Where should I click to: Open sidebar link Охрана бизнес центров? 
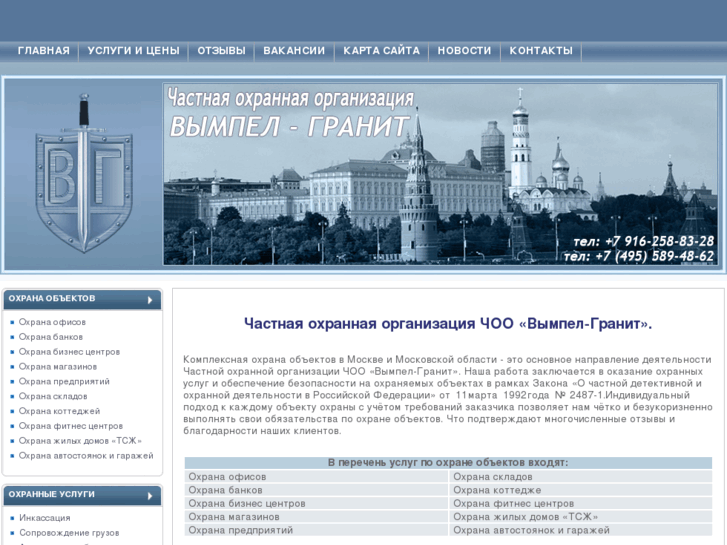click(x=69, y=352)
